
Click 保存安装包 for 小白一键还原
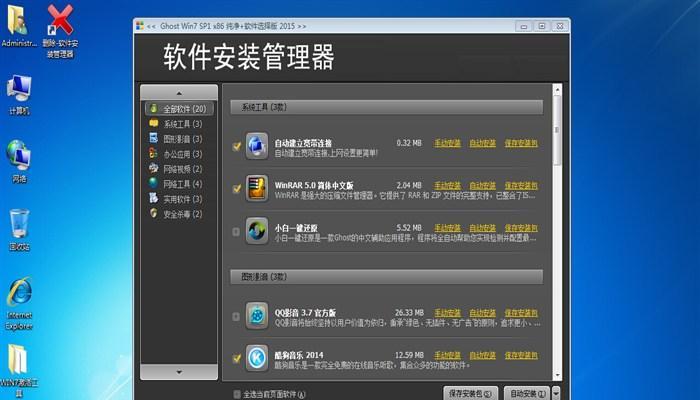(521, 228)
